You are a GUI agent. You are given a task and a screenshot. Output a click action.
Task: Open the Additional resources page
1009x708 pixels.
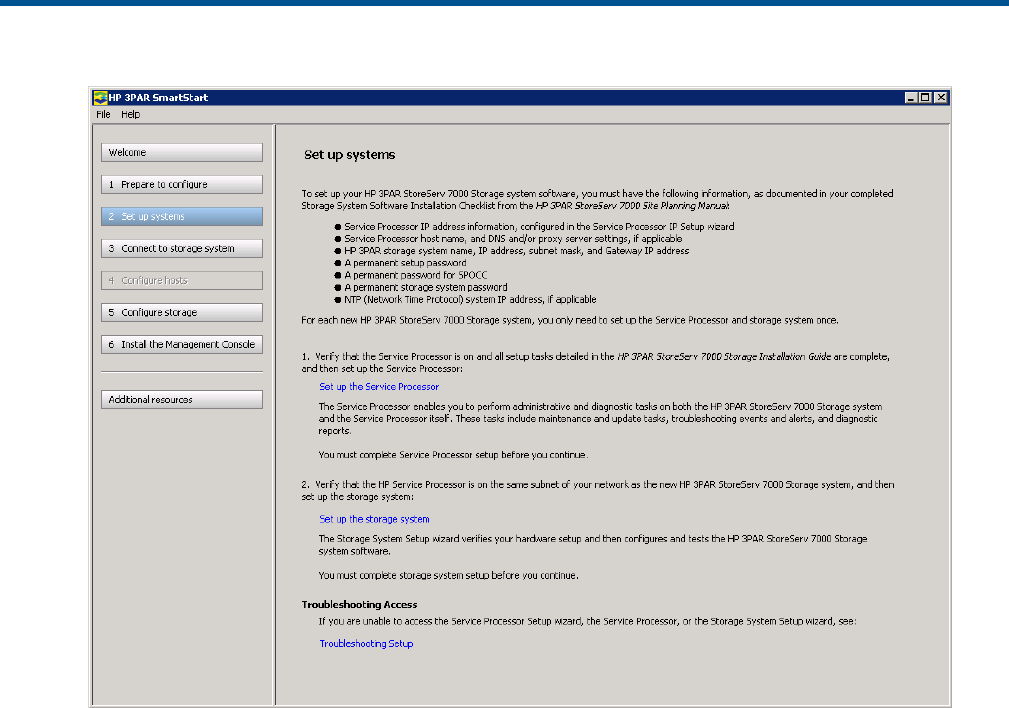[182, 400]
